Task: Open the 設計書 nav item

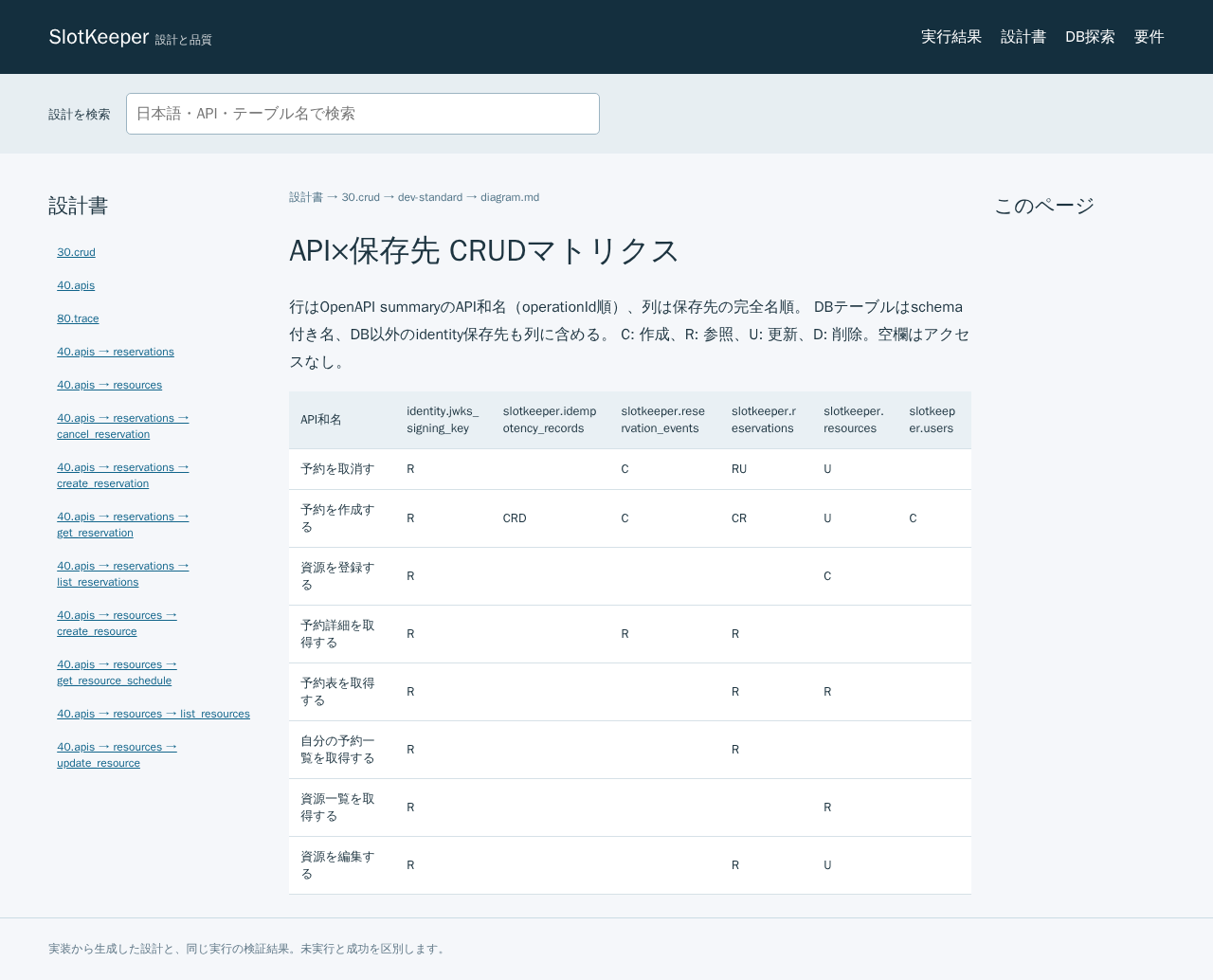Action: click(x=1023, y=37)
